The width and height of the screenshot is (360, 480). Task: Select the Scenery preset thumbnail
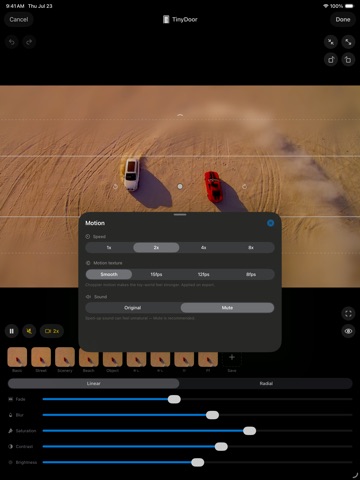pyautogui.click(x=65, y=357)
